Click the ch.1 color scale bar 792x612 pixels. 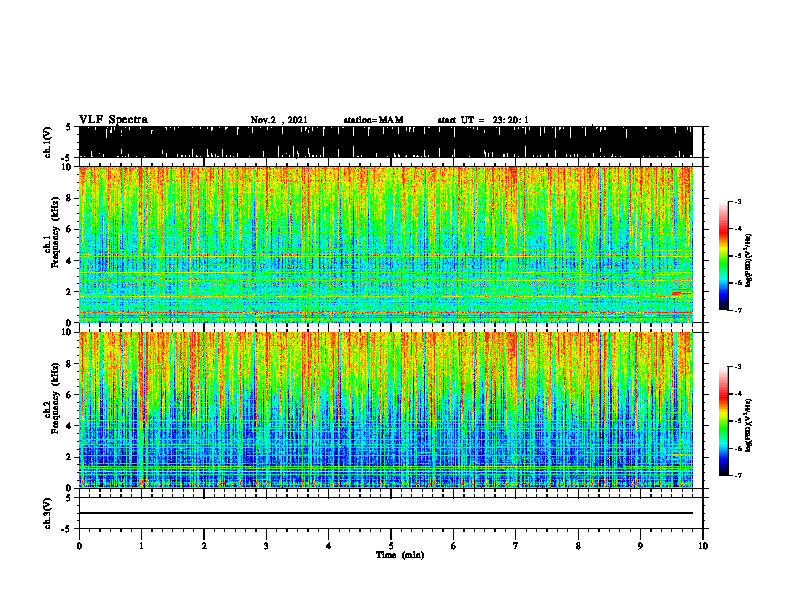click(723, 256)
